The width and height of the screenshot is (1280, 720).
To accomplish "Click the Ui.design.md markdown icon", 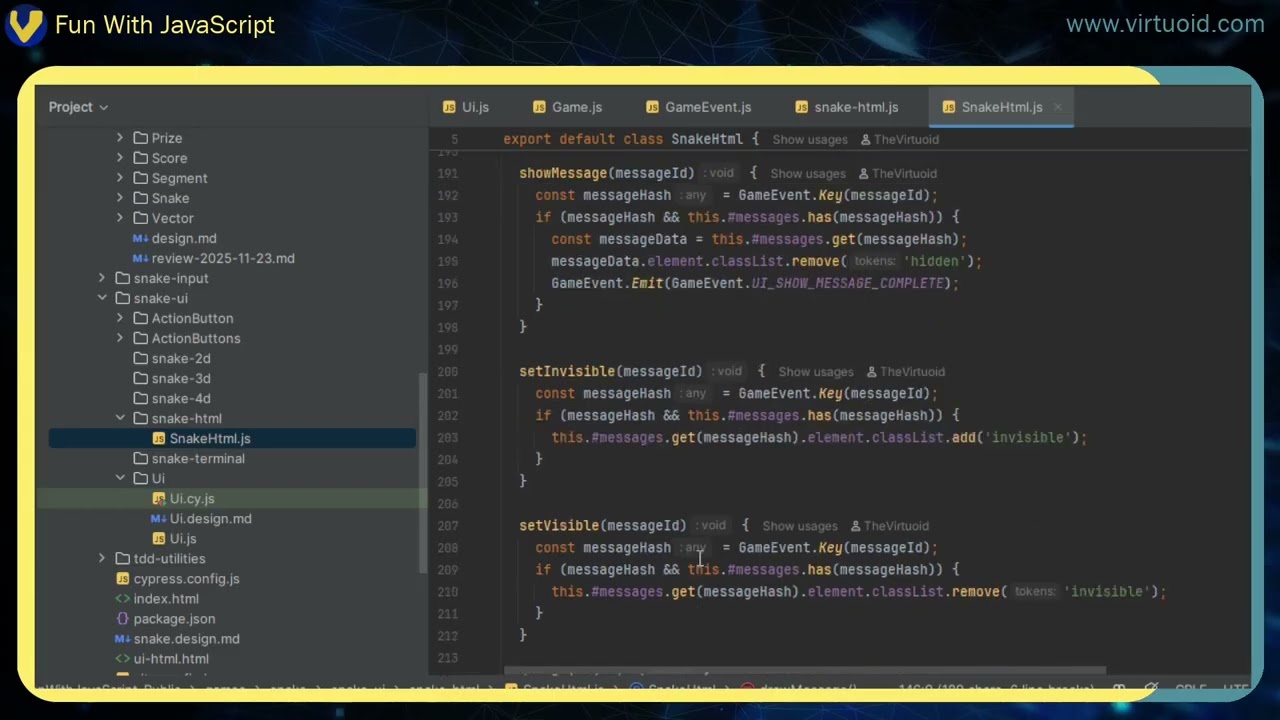I will (x=158, y=518).
